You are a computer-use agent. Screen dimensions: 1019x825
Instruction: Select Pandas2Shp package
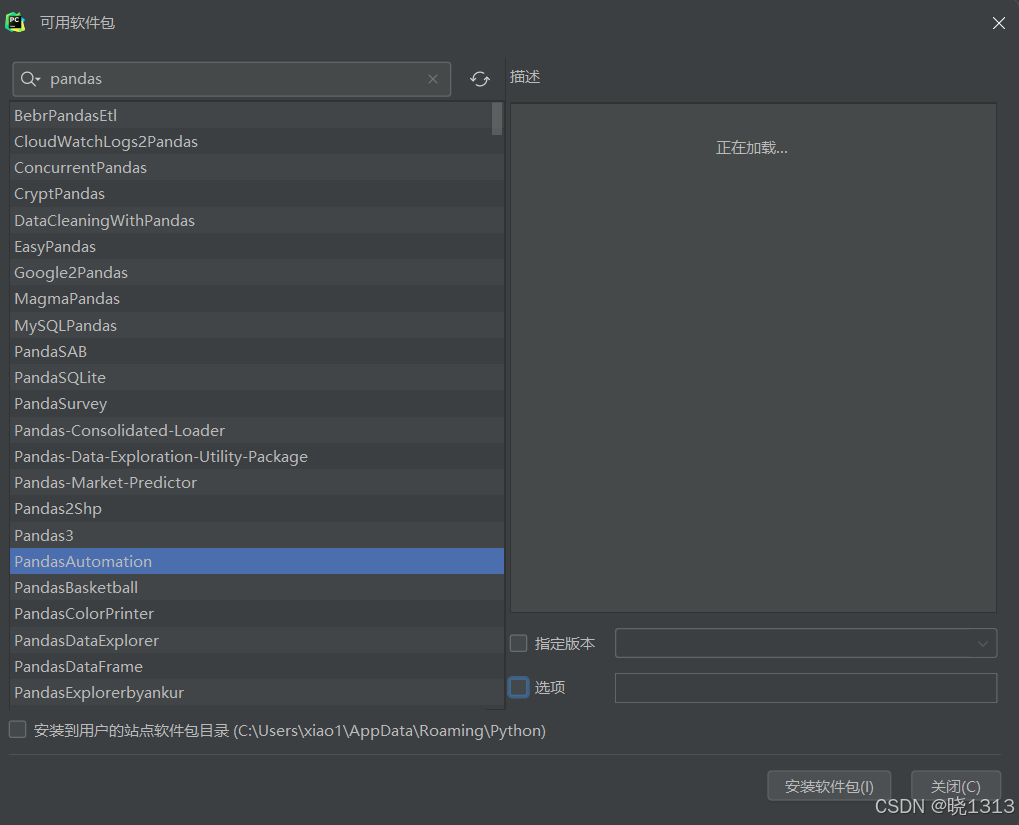[257, 508]
